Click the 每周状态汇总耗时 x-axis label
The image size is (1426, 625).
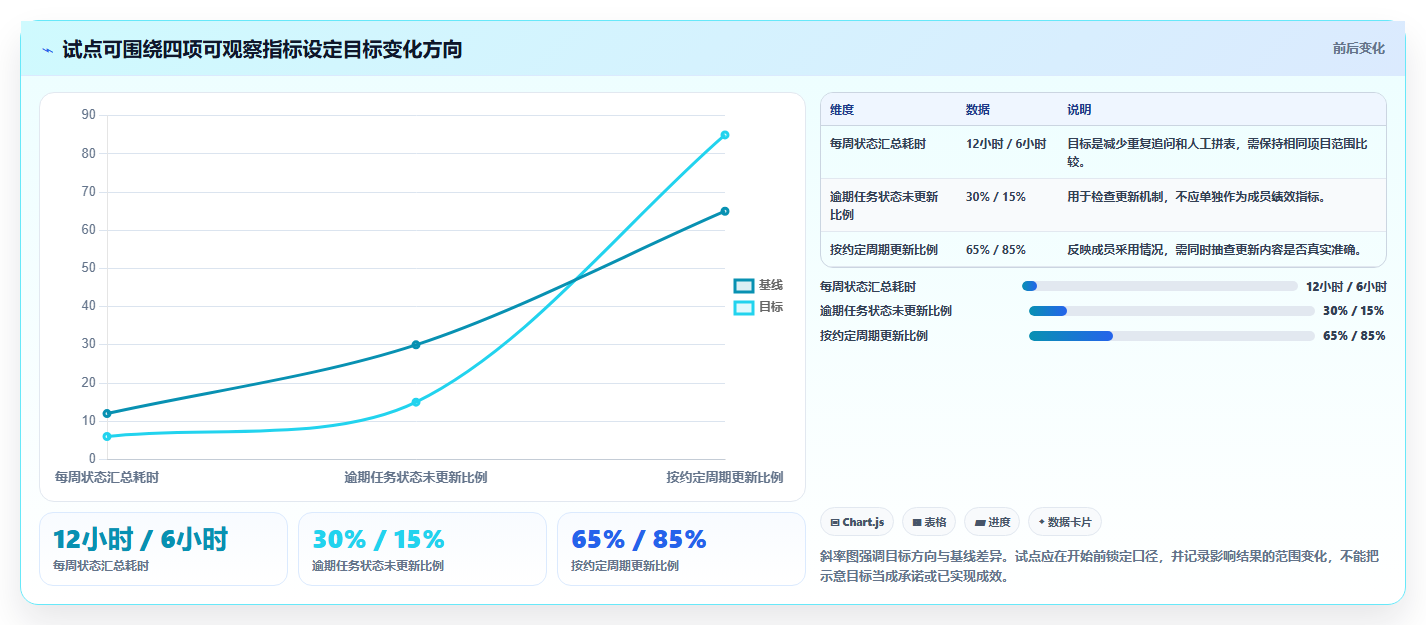point(106,477)
